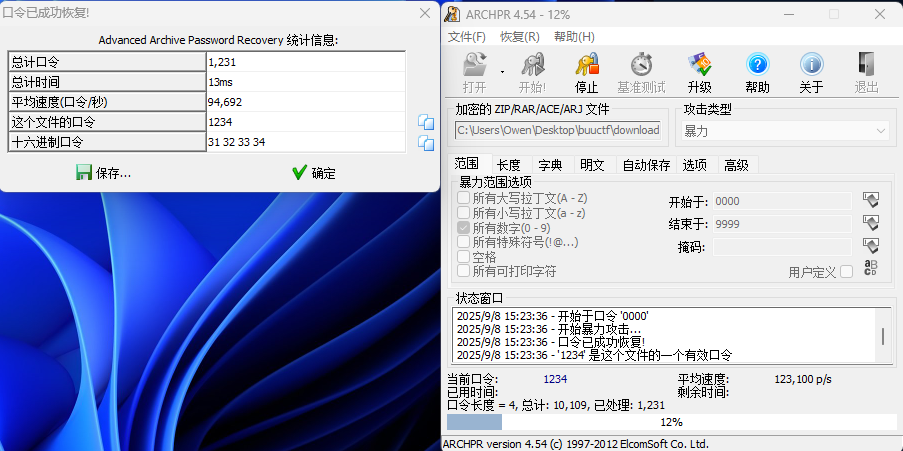Viewport: 903px width, 451px height.
Task: Click the Open (打开) toolbar icon
Action: [475, 65]
